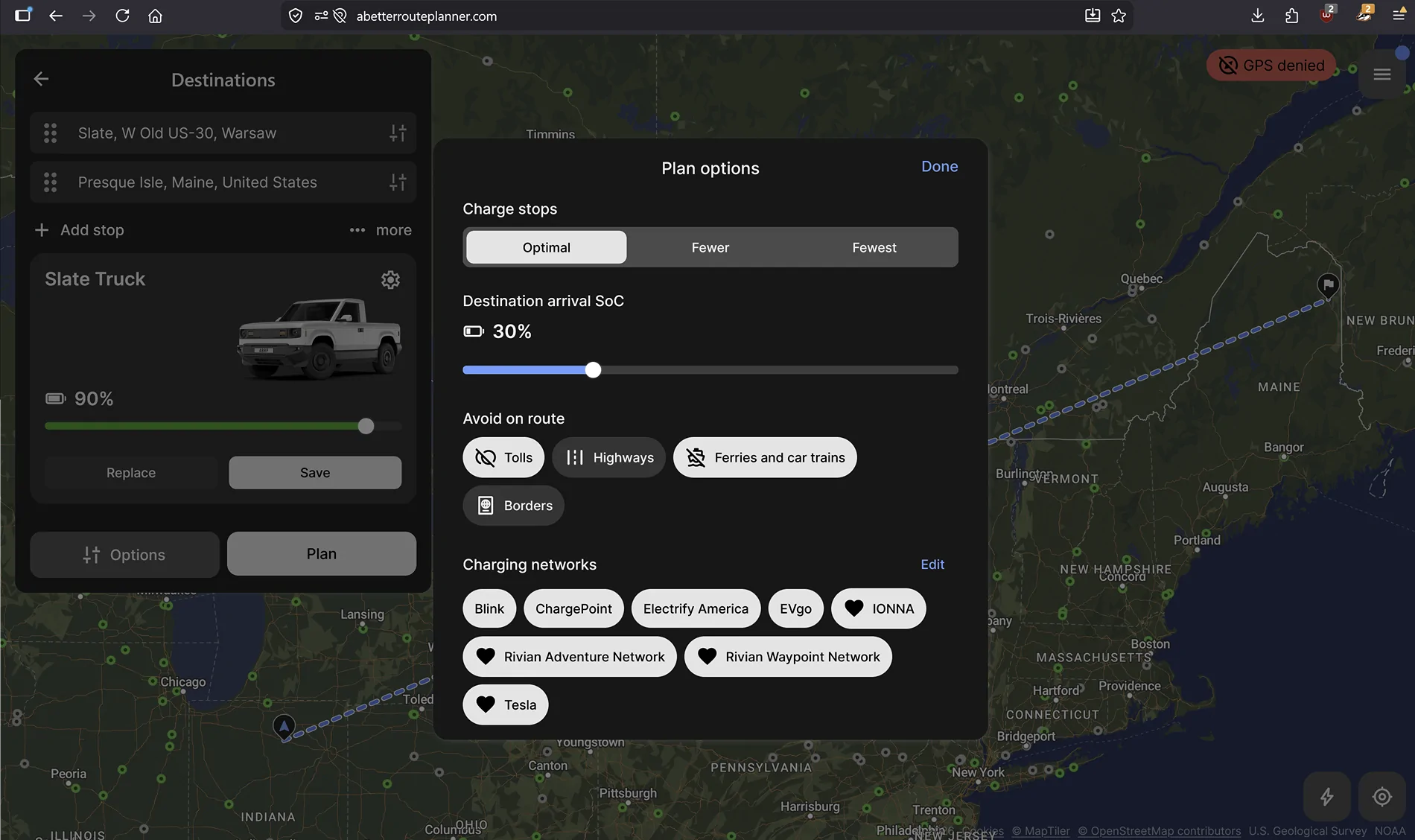This screenshot has width=1415, height=840.
Task: Click Replace vehicle button
Action: pos(131,473)
